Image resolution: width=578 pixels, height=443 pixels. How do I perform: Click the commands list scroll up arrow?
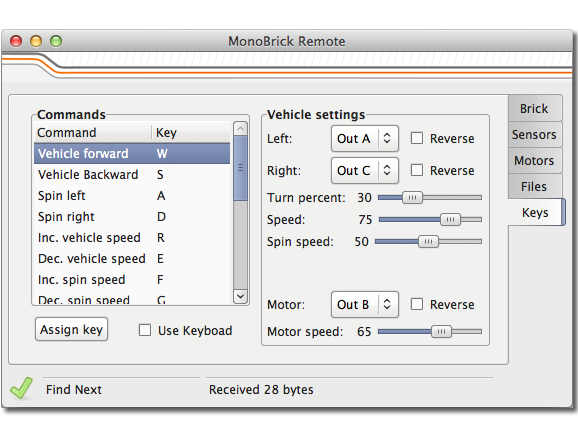click(x=240, y=129)
